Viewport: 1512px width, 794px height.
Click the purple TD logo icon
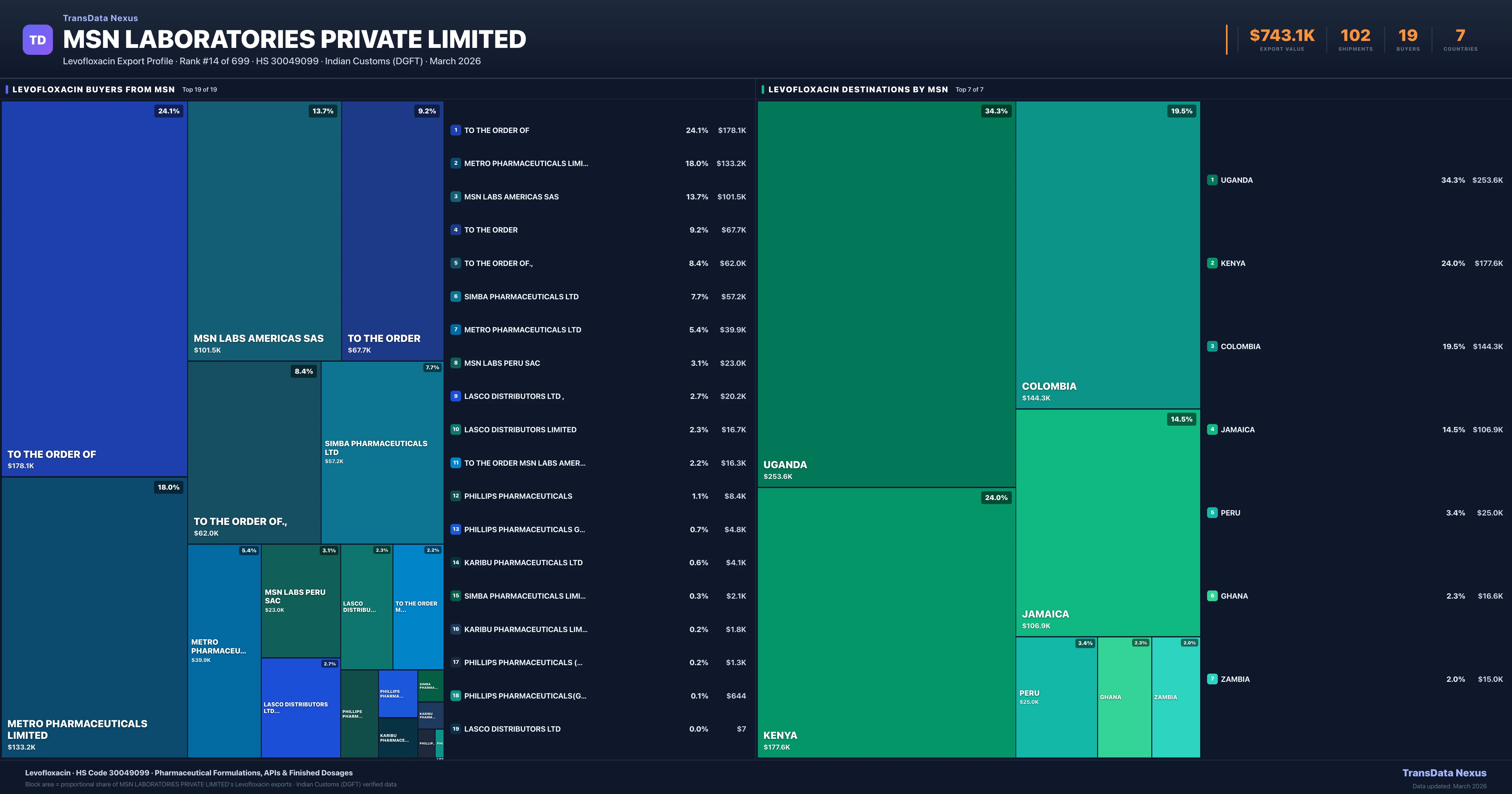pos(37,40)
